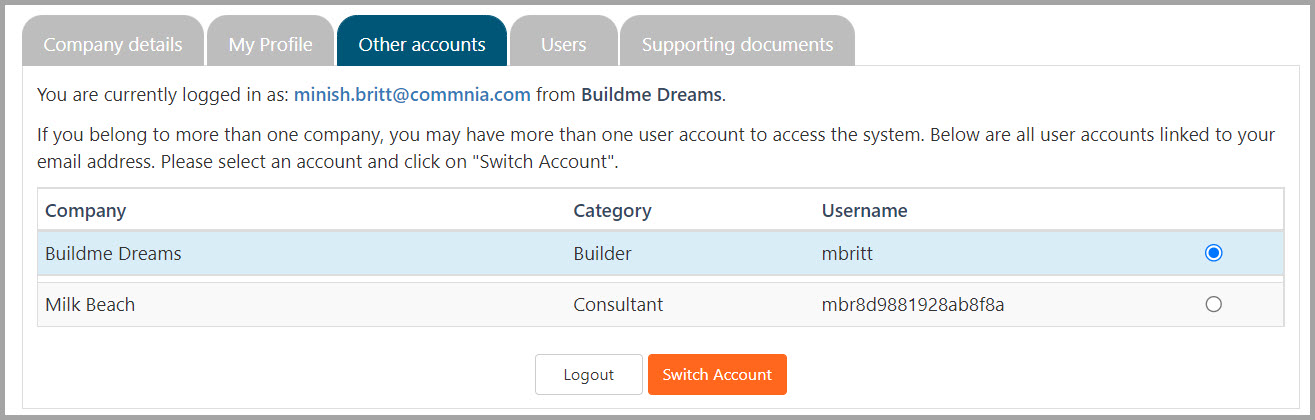Choose the Milk Beach account radio button

(1213, 305)
